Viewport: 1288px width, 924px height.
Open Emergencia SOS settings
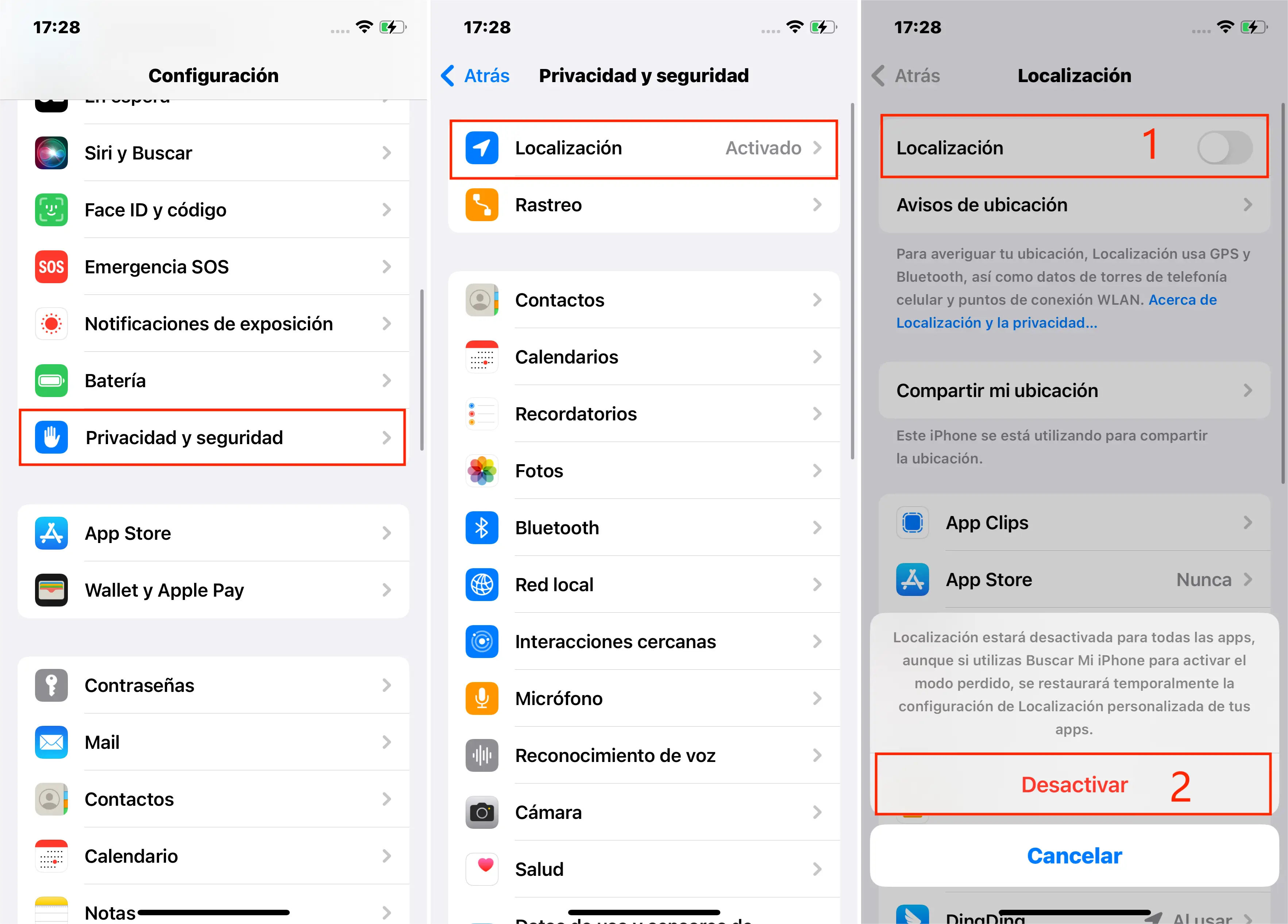(211, 266)
